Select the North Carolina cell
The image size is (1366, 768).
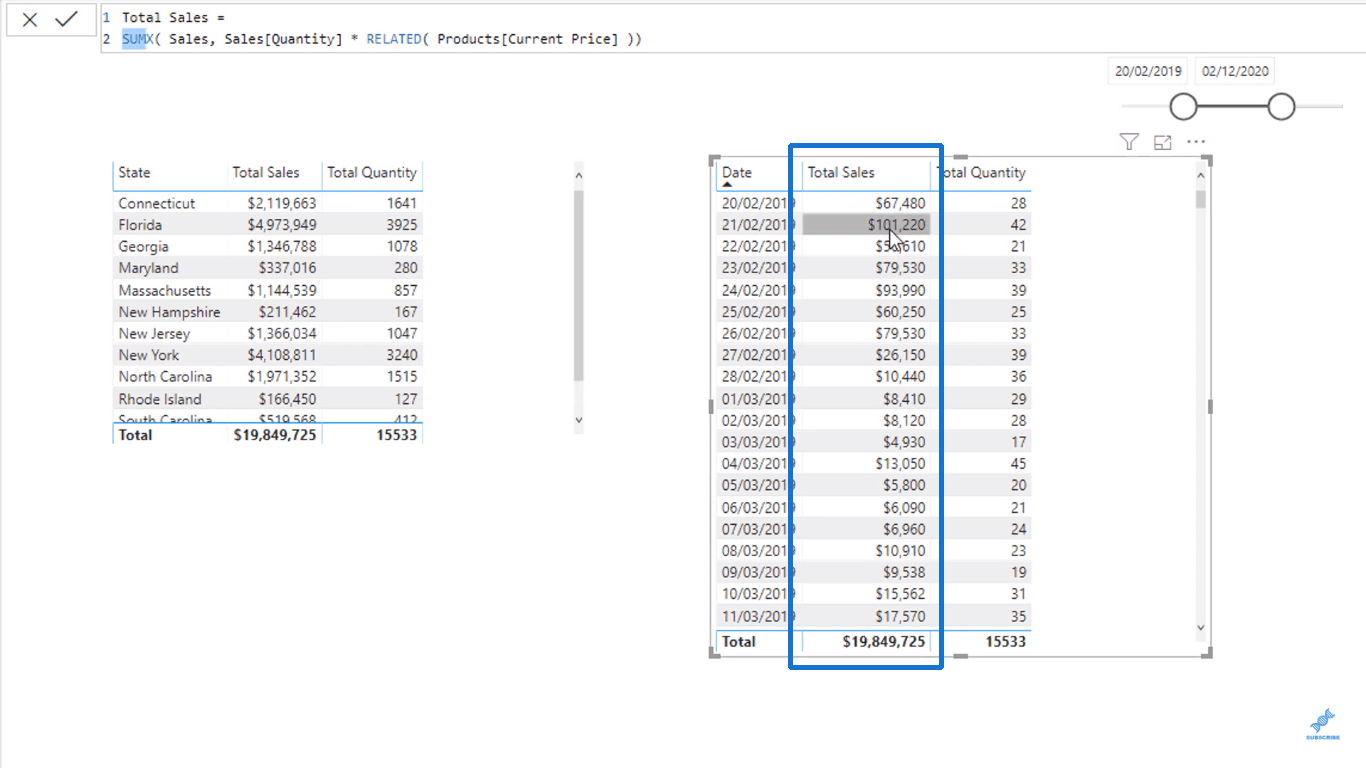pos(165,377)
